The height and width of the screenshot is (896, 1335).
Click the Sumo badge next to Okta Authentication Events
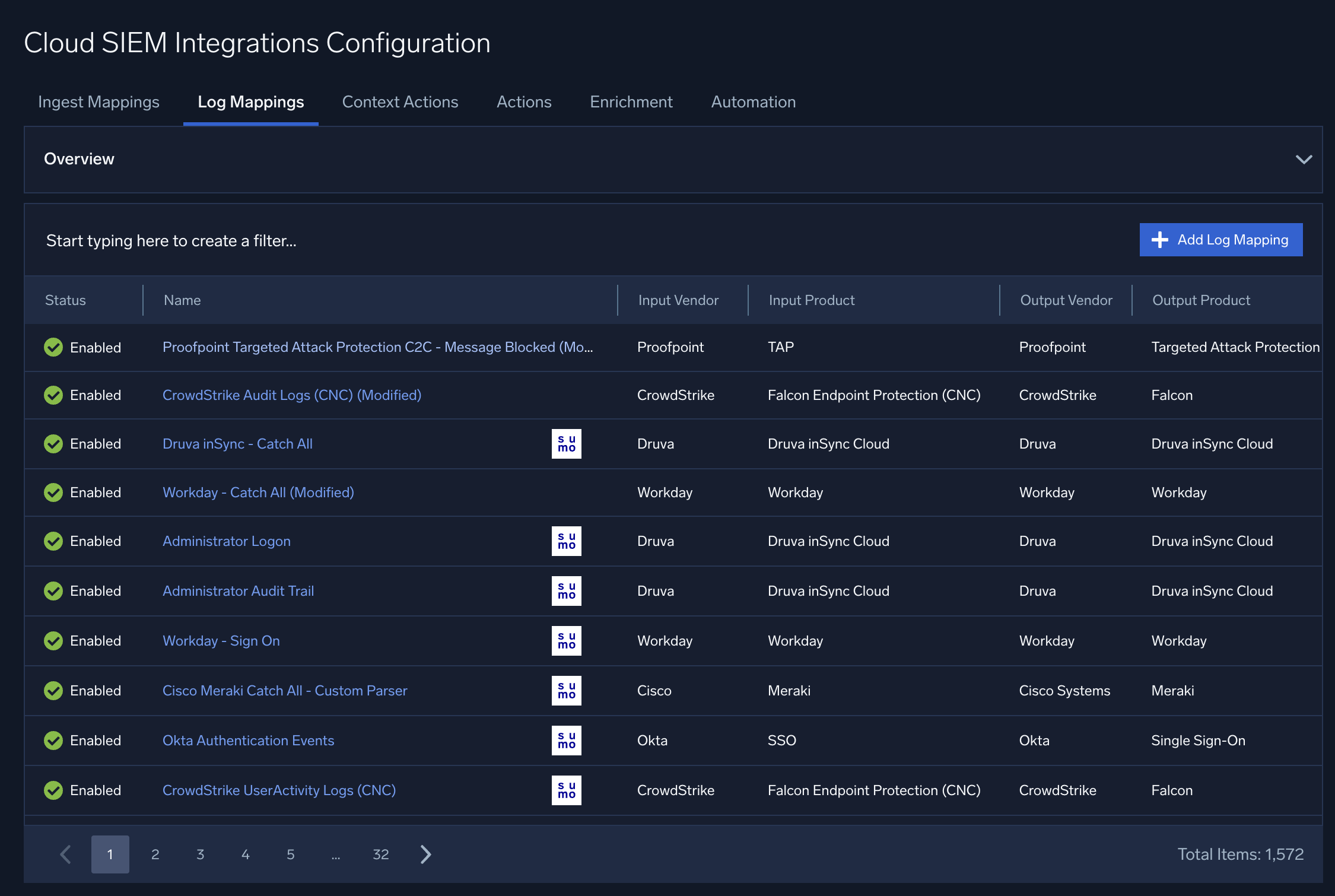click(x=566, y=740)
